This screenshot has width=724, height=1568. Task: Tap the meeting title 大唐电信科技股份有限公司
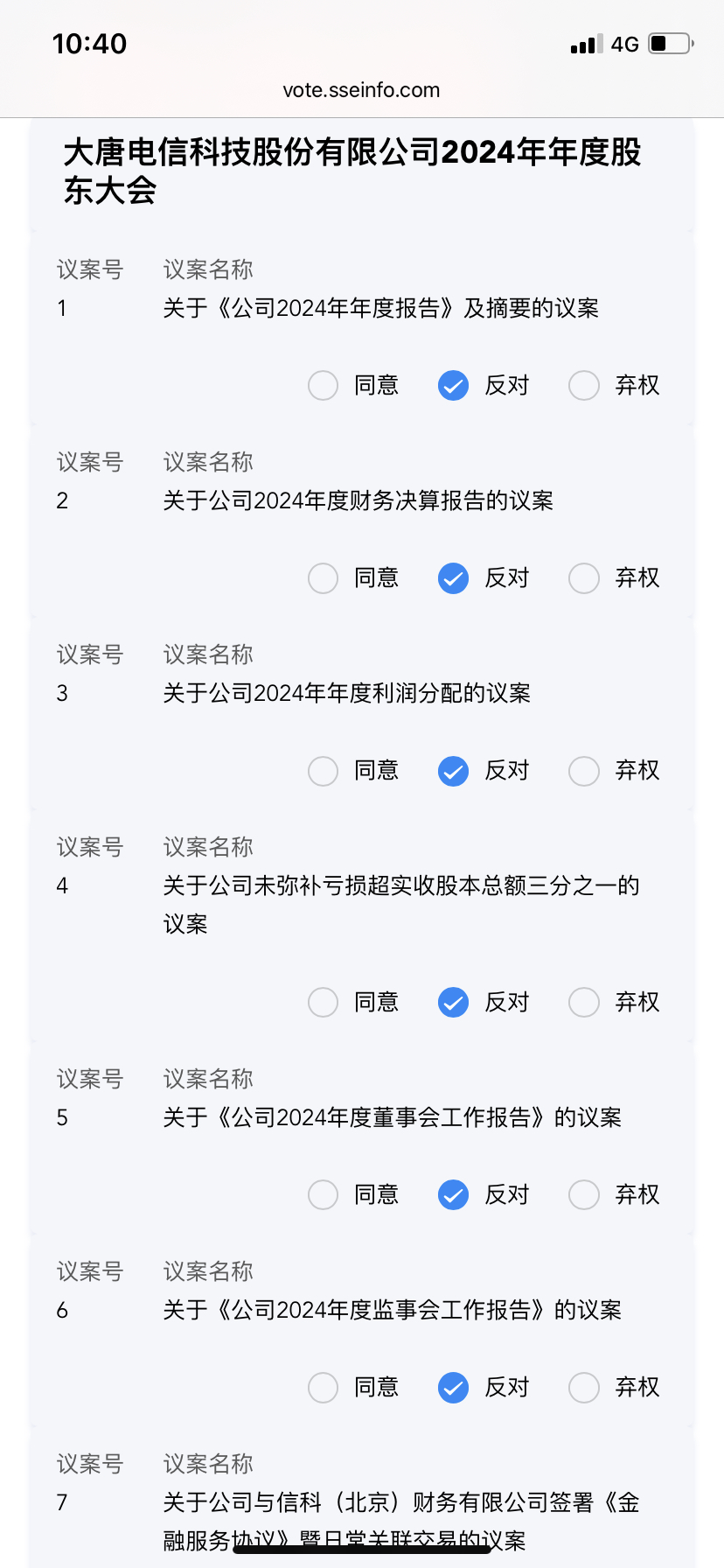pos(352,171)
